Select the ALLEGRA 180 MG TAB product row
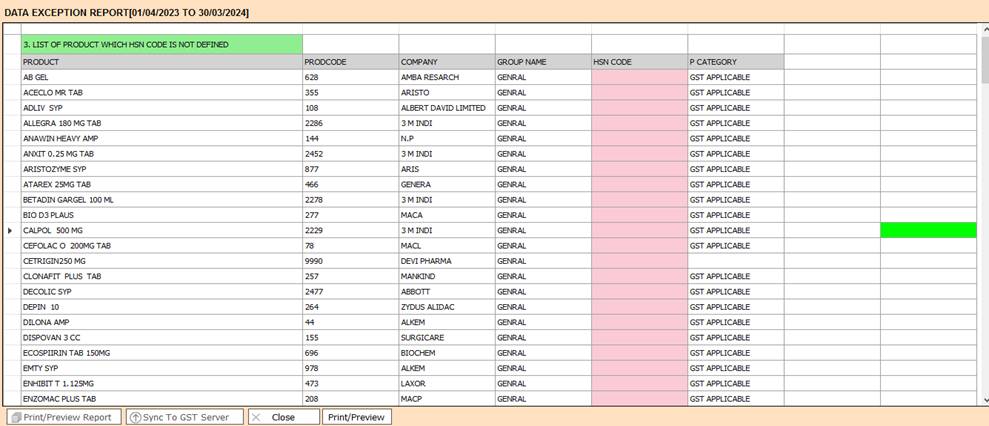 point(160,123)
